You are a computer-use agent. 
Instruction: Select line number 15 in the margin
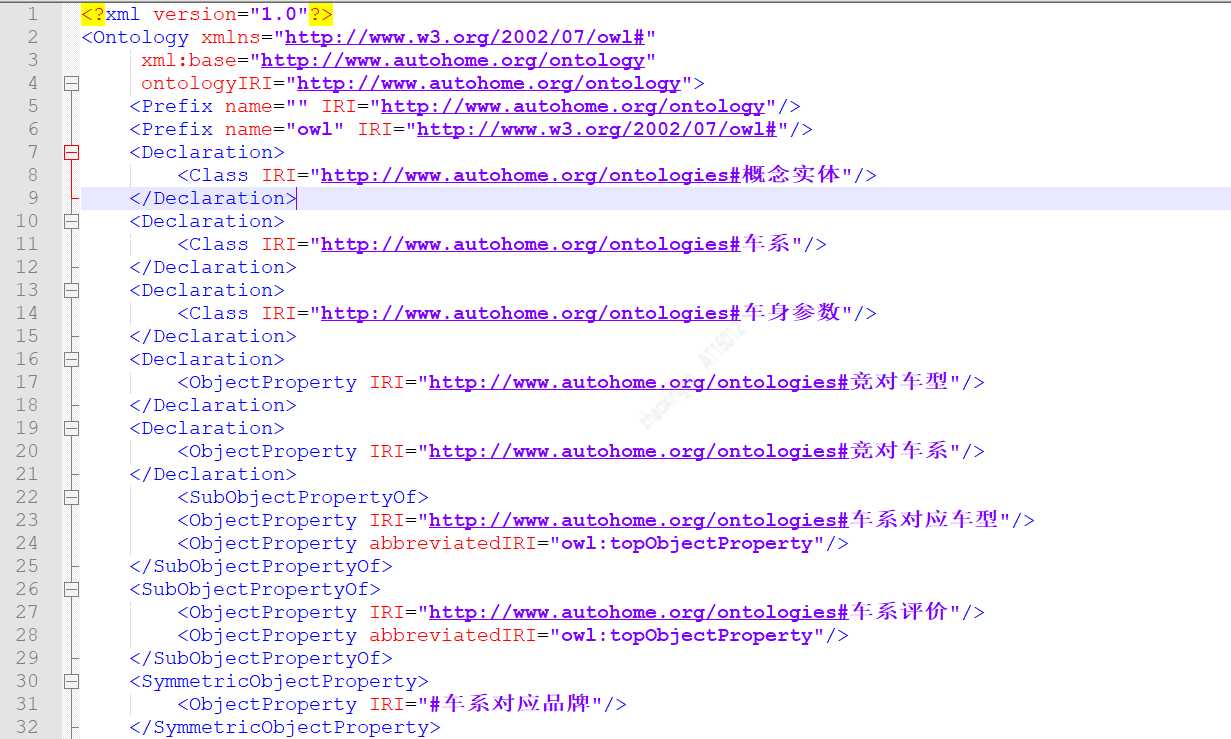[27, 337]
